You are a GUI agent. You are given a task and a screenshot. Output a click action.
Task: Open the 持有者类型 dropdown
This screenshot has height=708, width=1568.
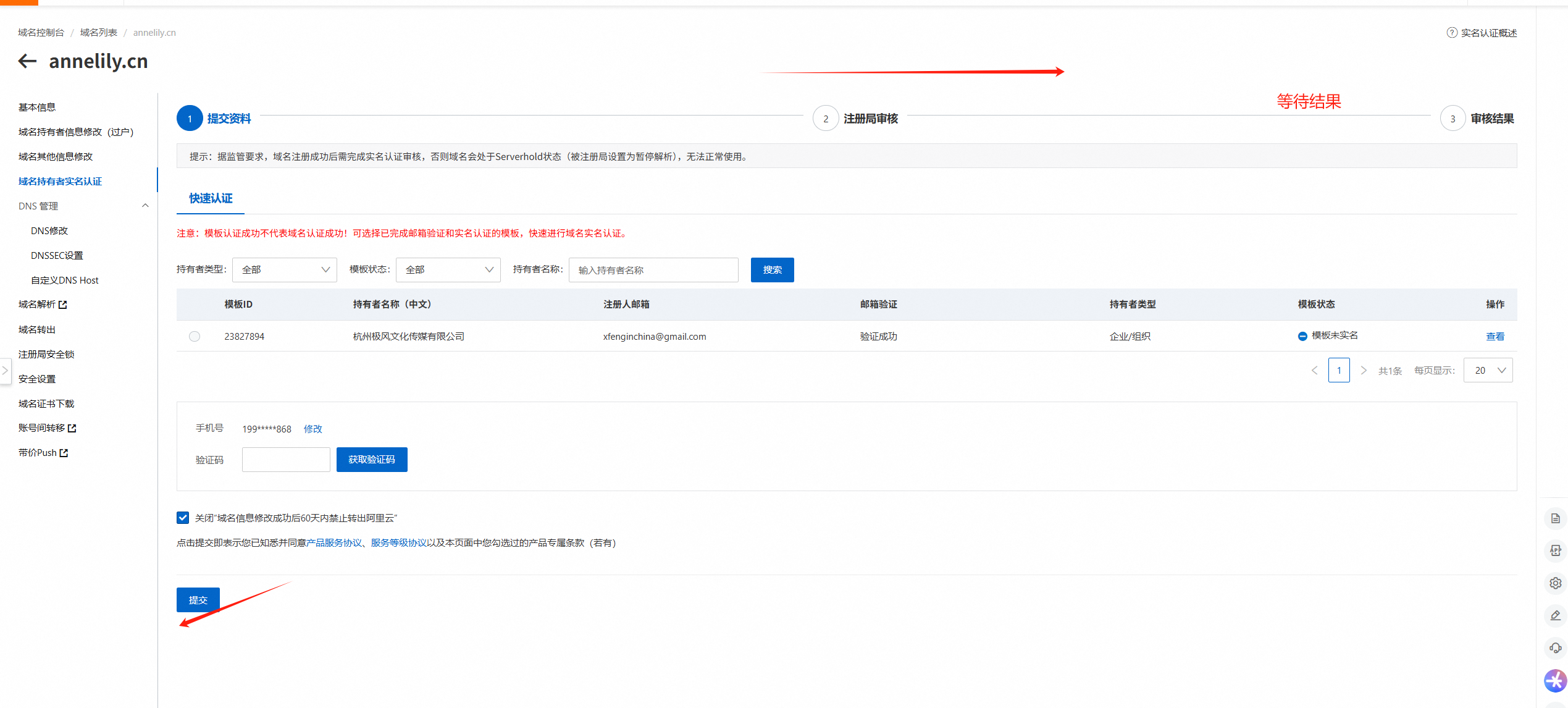click(284, 270)
